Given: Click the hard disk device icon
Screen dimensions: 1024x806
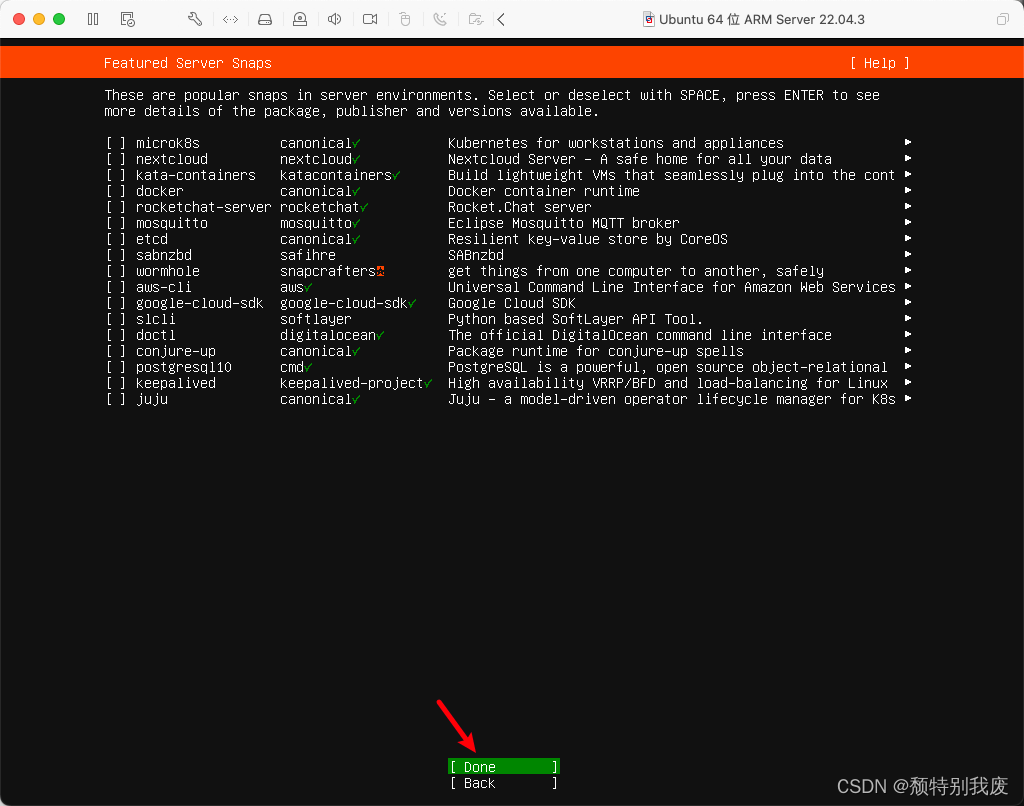Looking at the screenshot, I should (265, 20).
